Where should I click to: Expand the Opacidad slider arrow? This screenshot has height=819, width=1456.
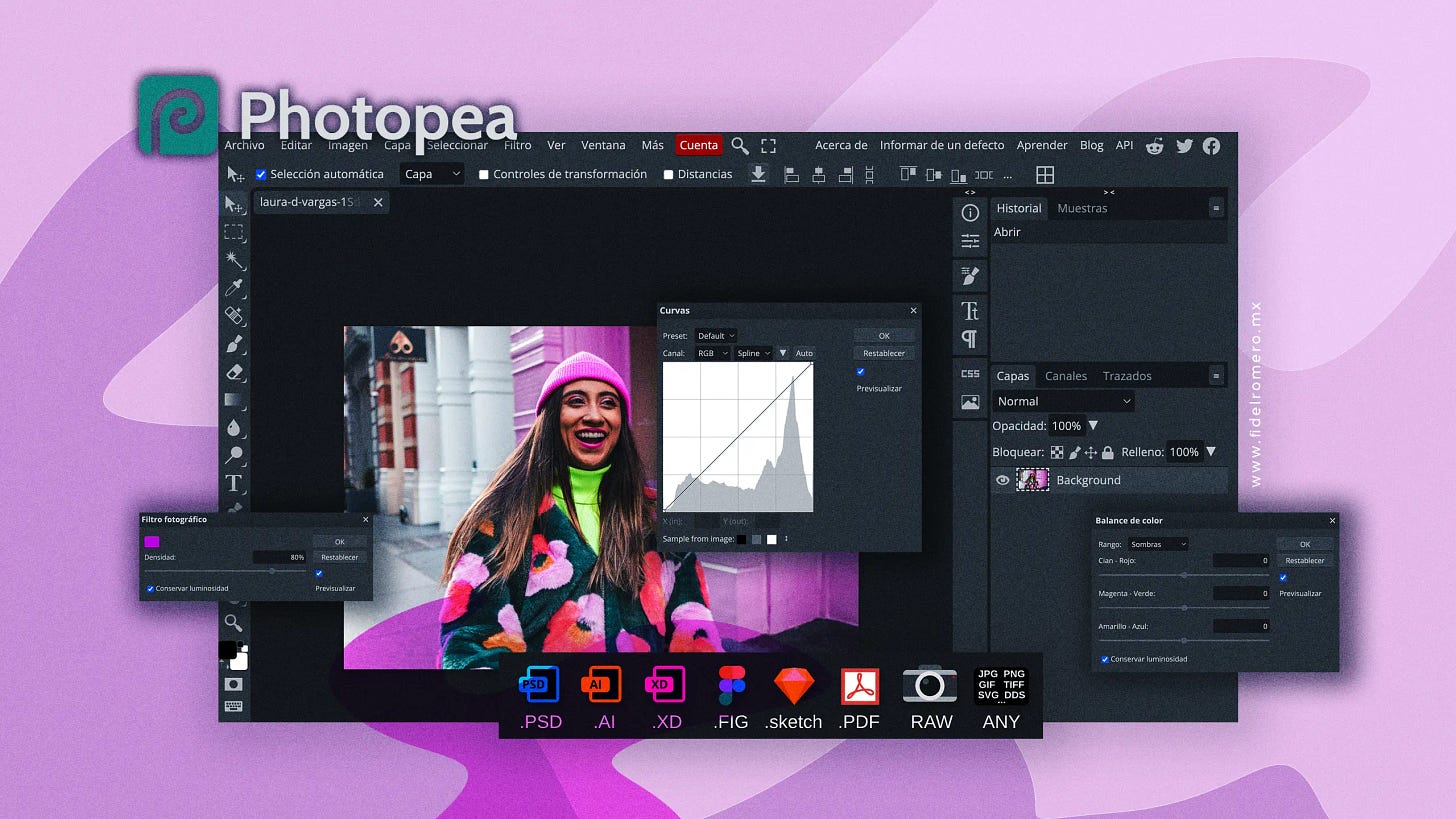click(1093, 426)
